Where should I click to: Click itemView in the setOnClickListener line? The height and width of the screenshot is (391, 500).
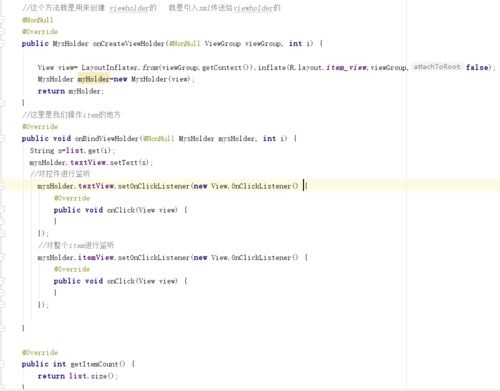[x=97, y=258]
